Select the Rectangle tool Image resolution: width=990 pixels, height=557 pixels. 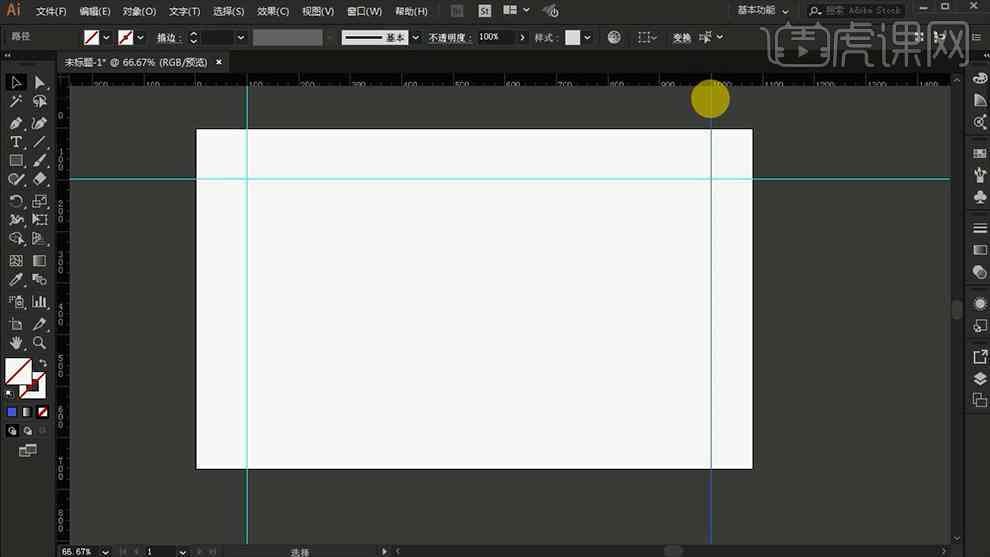pyautogui.click(x=16, y=161)
